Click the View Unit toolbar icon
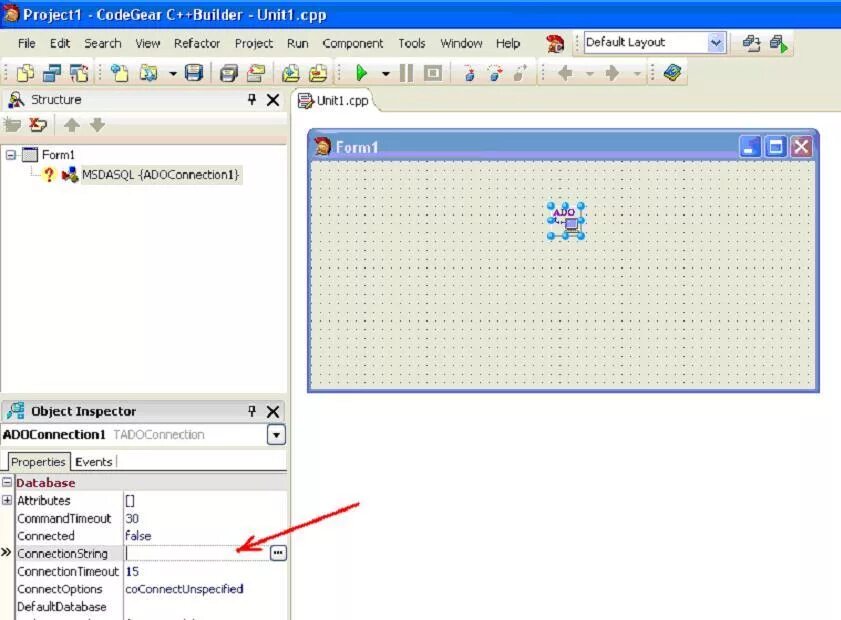Viewport: 841px width, 620px height. [x=25, y=72]
